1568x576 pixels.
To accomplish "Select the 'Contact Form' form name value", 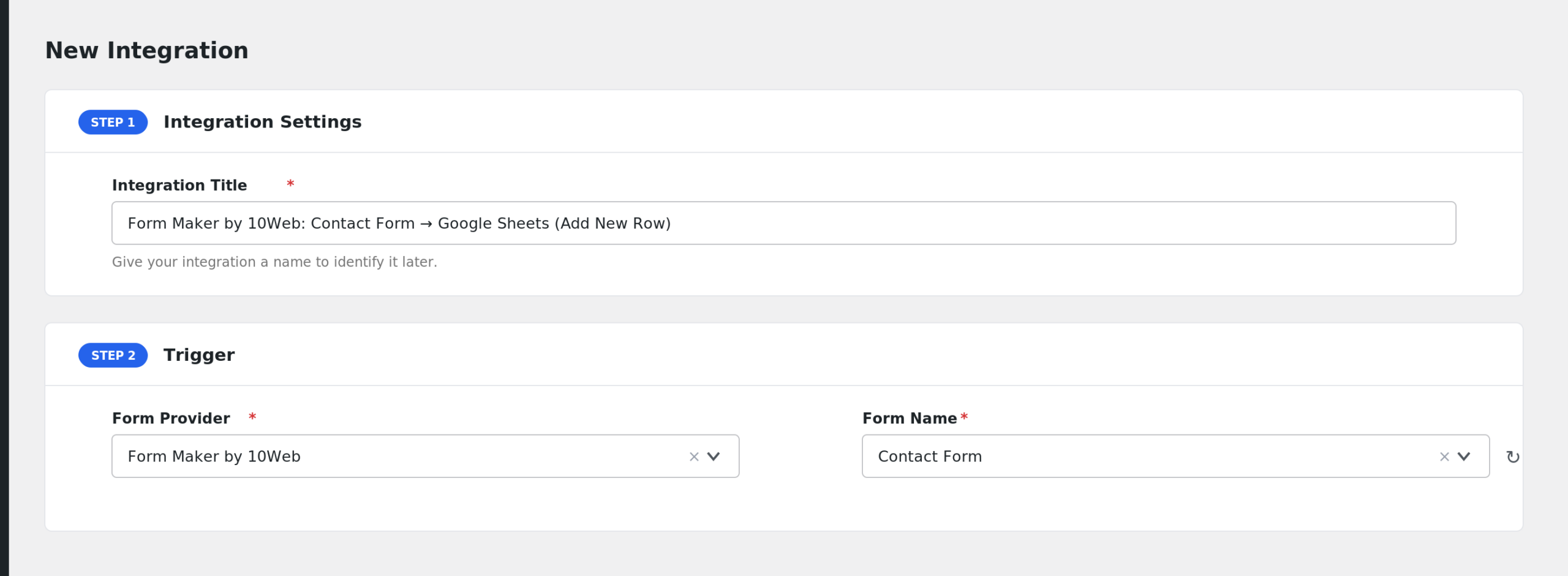I will pos(930,457).
